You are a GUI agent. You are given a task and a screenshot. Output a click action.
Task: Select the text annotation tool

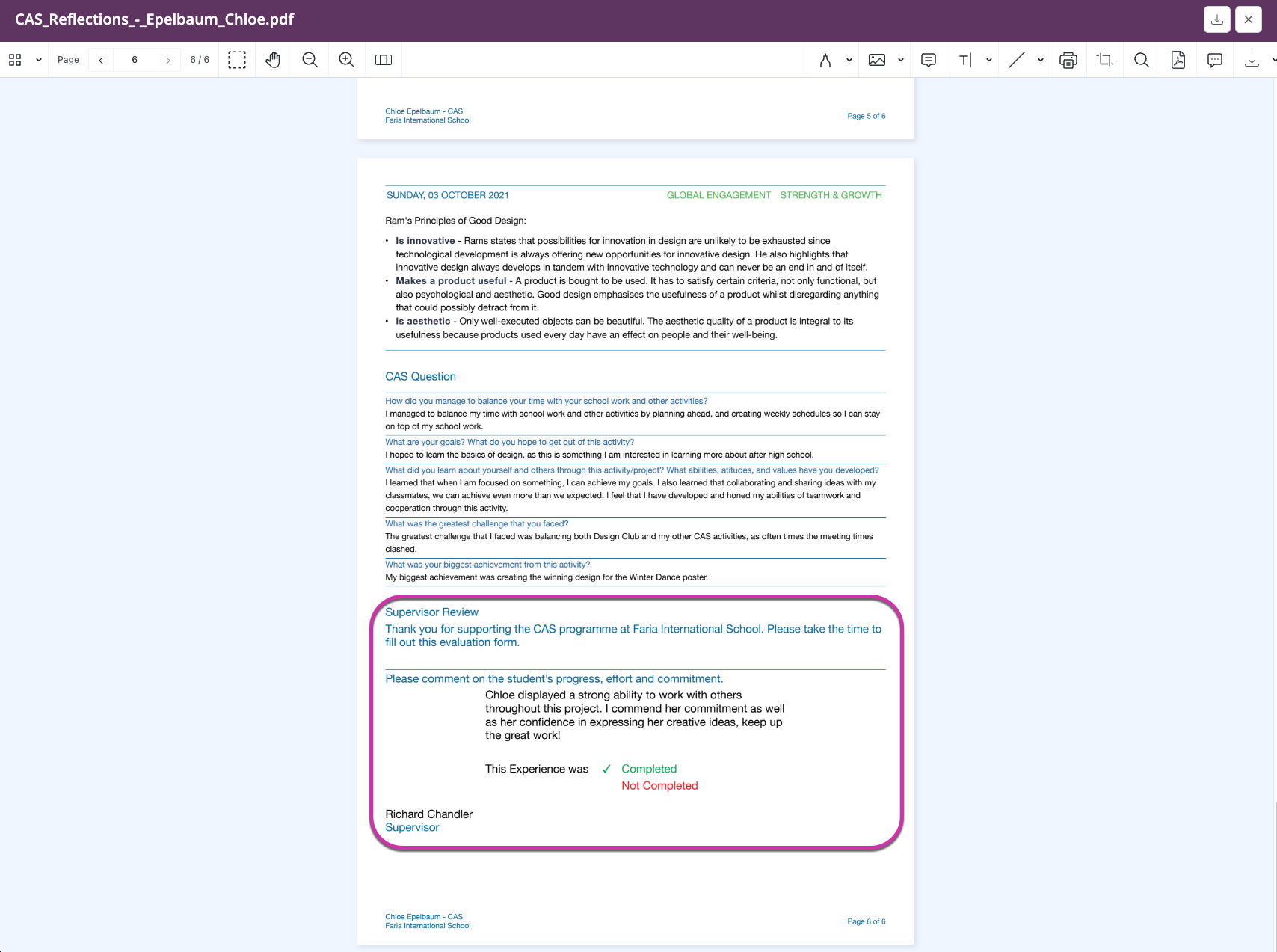pyautogui.click(x=967, y=60)
